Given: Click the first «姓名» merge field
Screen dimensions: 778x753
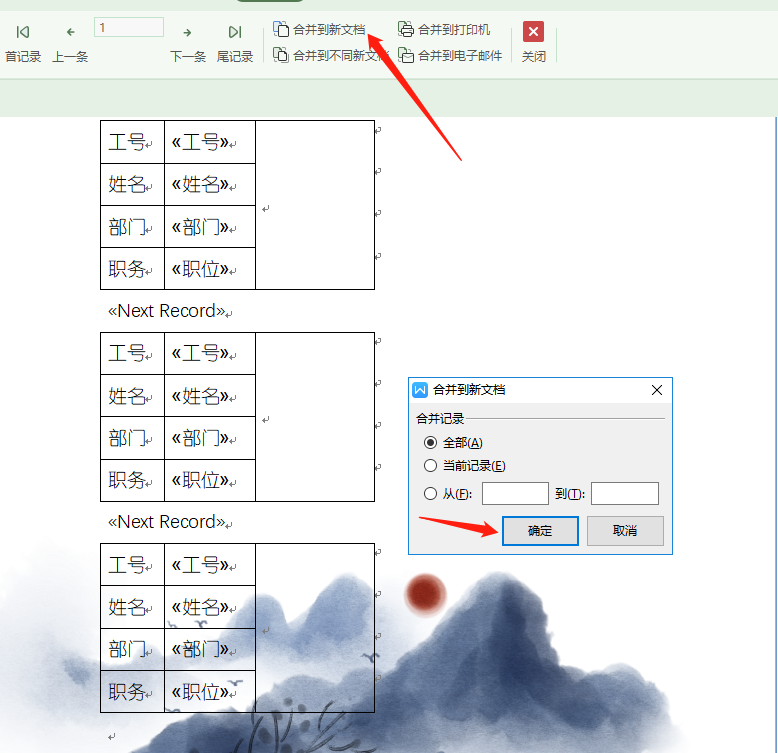Looking at the screenshot, I should click(x=201, y=185).
